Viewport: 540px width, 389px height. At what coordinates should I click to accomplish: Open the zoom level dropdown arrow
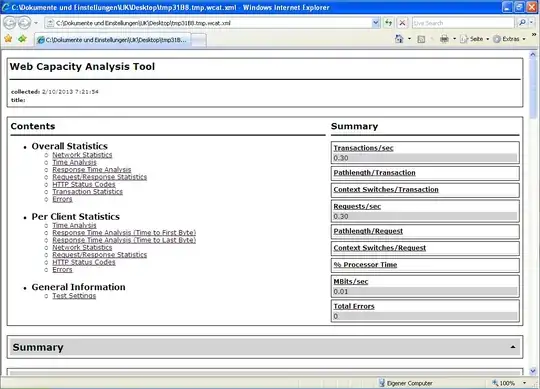pyautogui.click(x=525, y=383)
